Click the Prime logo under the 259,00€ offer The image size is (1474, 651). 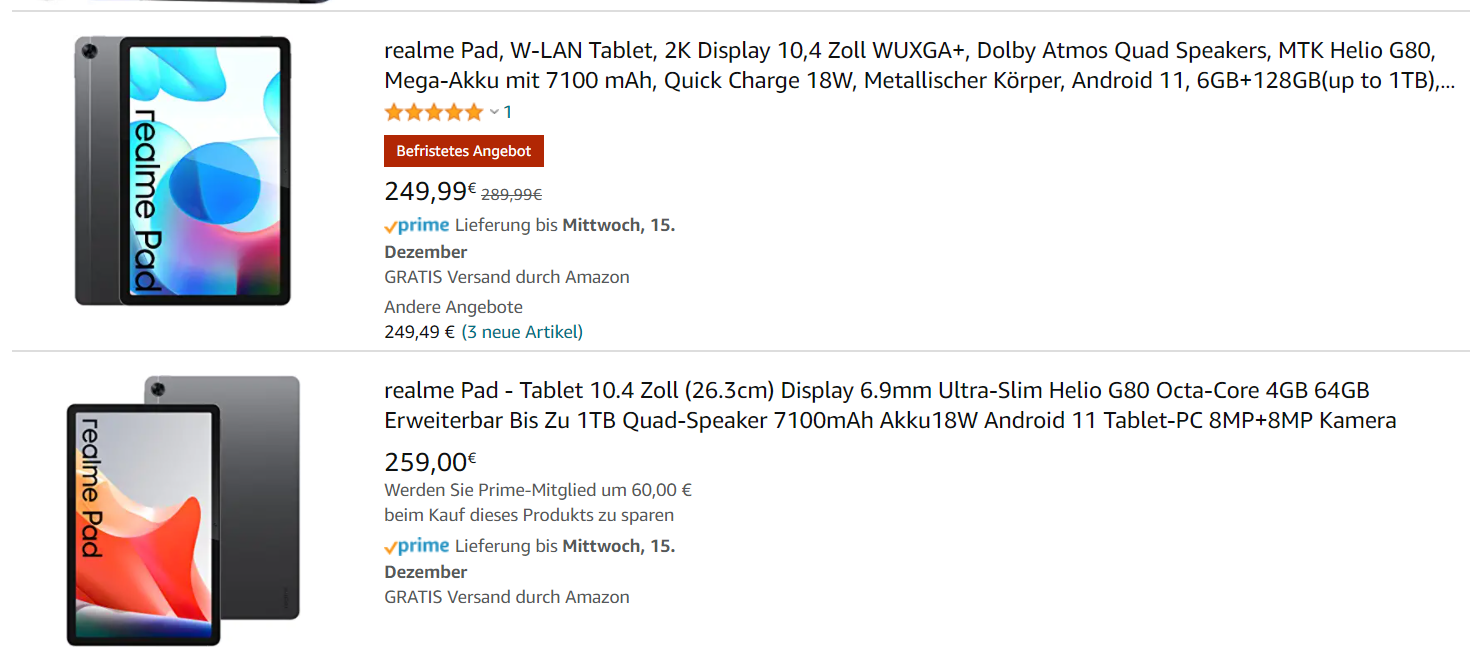(x=417, y=546)
